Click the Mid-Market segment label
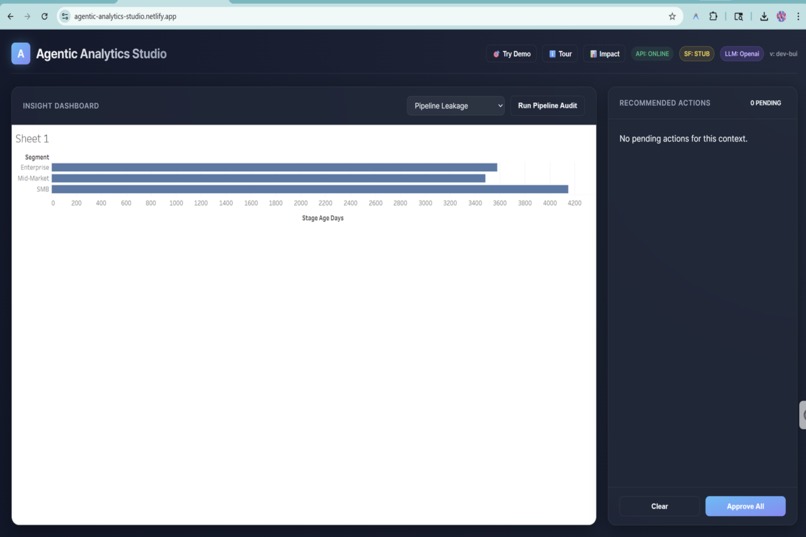806x537 pixels. pos(33,178)
